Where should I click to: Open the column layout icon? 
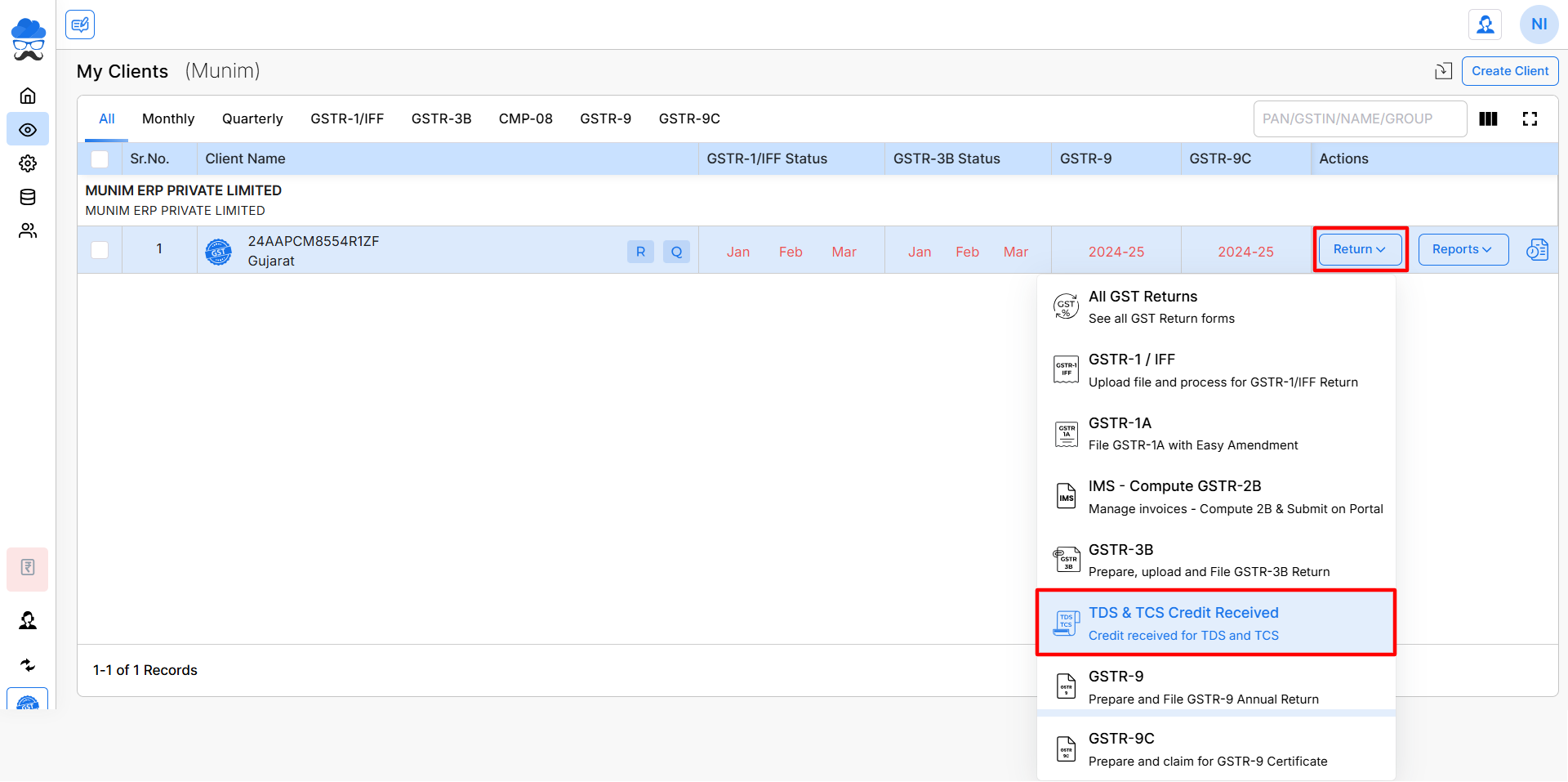[x=1488, y=119]
